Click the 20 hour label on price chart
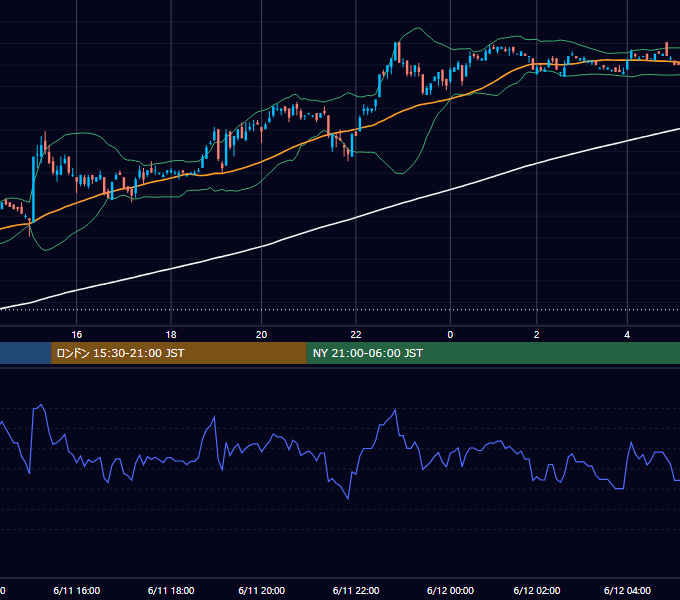 [x=261, y=335]
